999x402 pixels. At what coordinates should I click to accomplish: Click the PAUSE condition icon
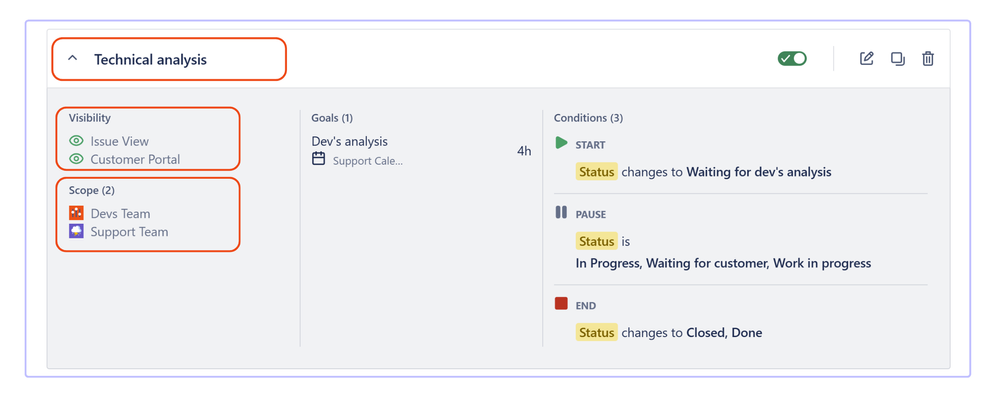coord(561,212)
